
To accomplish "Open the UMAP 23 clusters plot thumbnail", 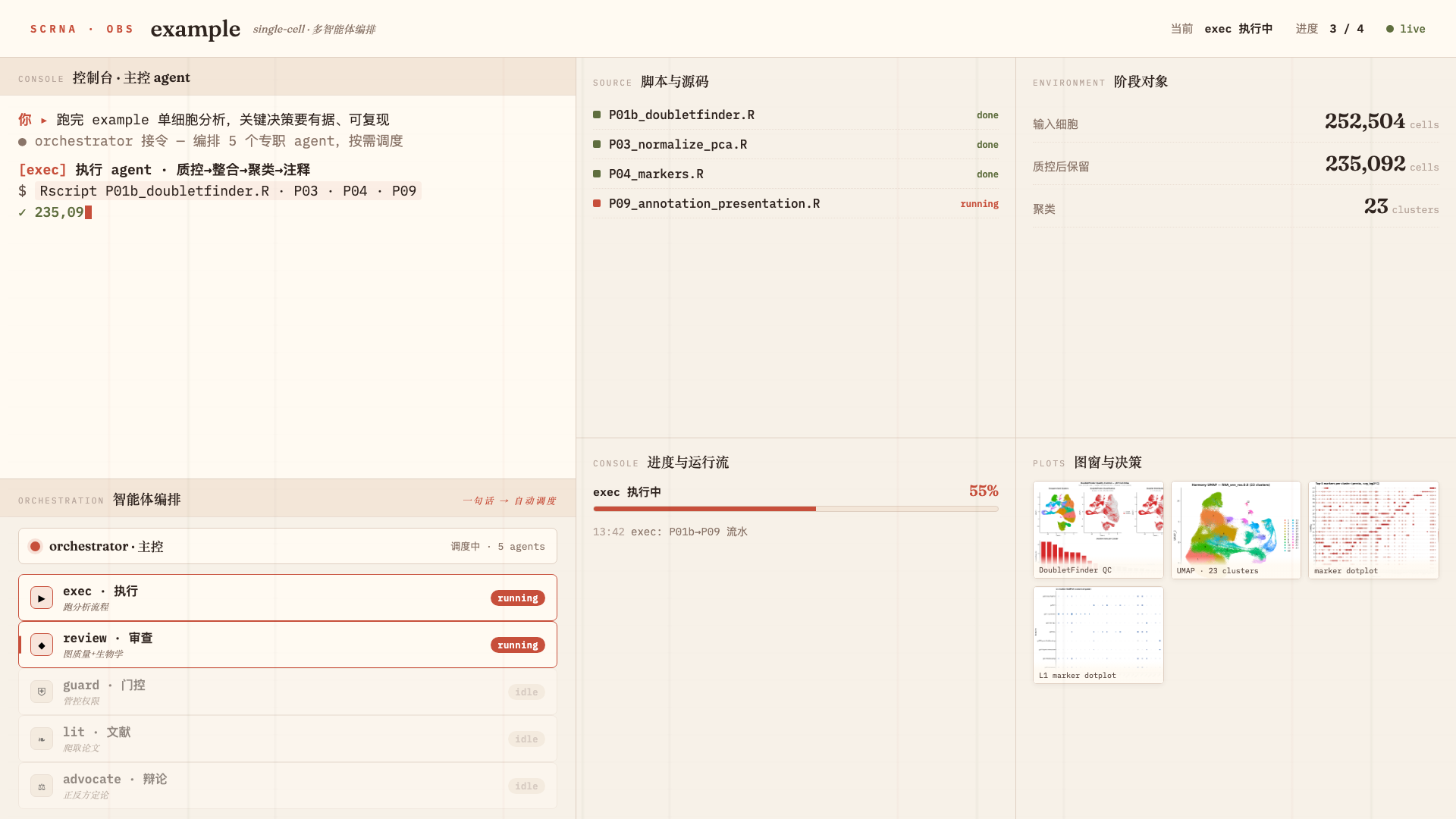I will click(1235, 529).
